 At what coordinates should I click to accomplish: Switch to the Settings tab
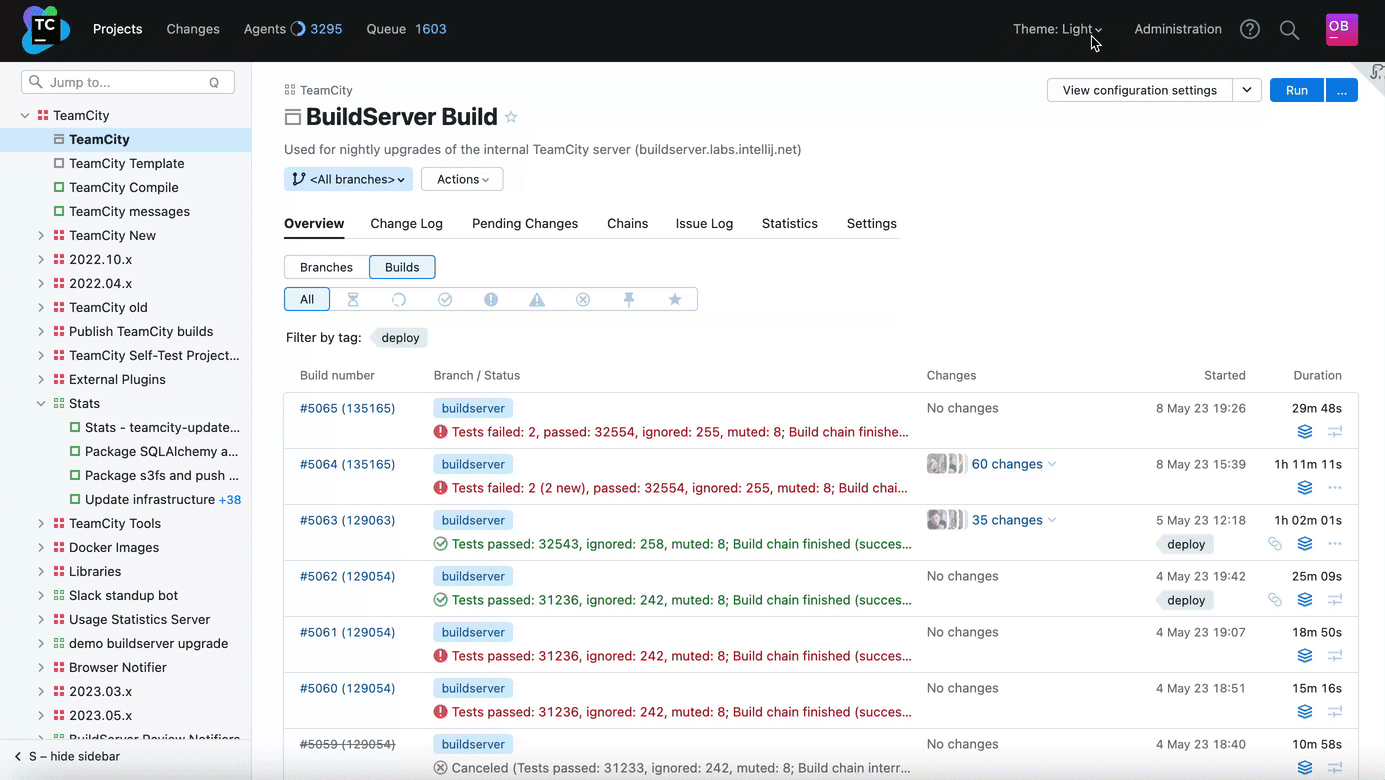pos(872,223)
